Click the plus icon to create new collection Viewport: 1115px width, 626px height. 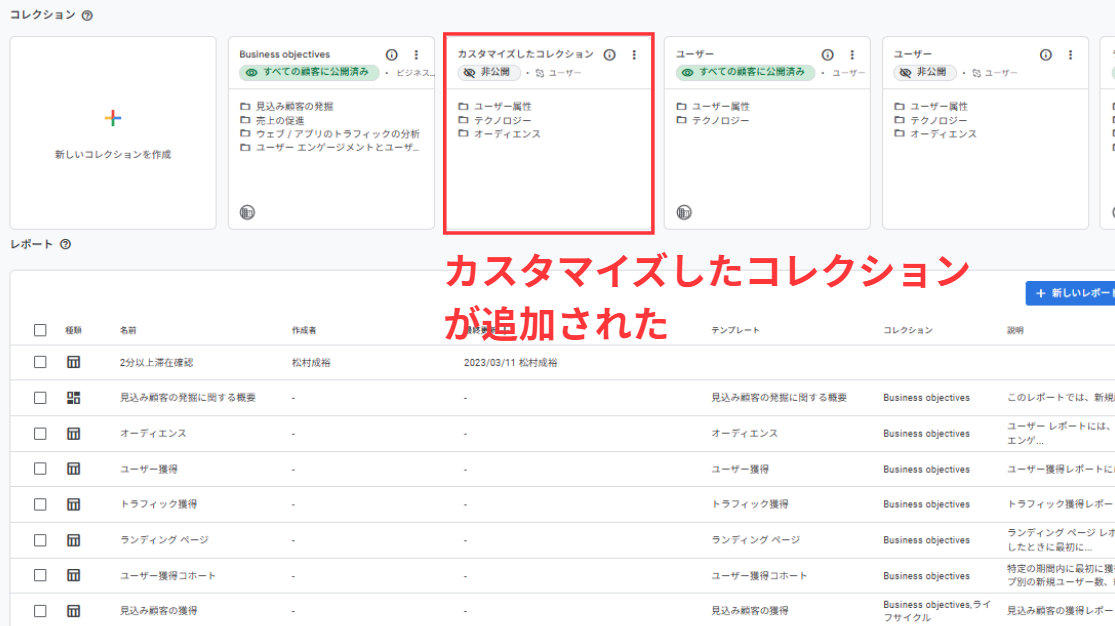113,118
